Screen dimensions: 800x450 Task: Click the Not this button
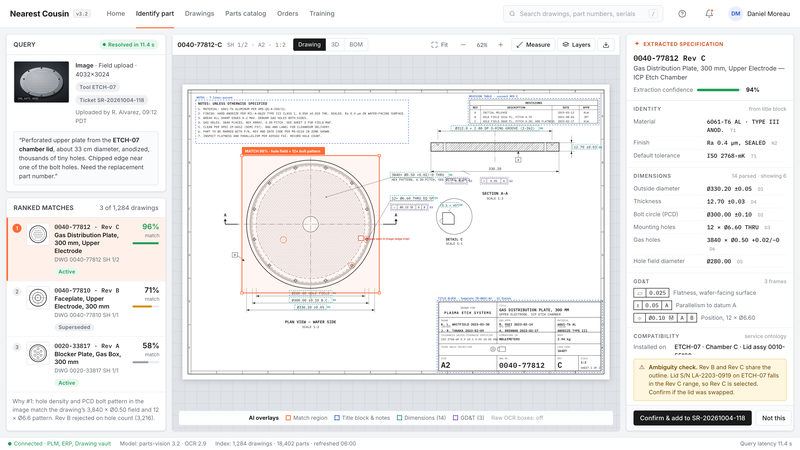click(773, 418)
